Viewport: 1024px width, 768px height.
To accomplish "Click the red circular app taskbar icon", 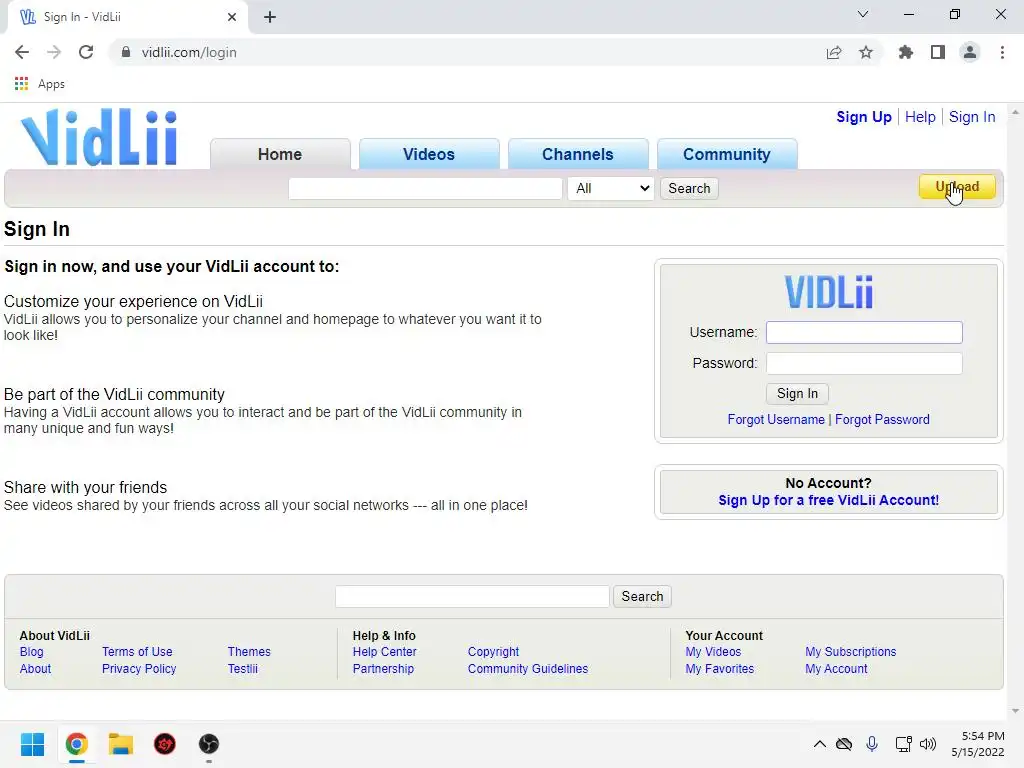I will coord(165,744).
